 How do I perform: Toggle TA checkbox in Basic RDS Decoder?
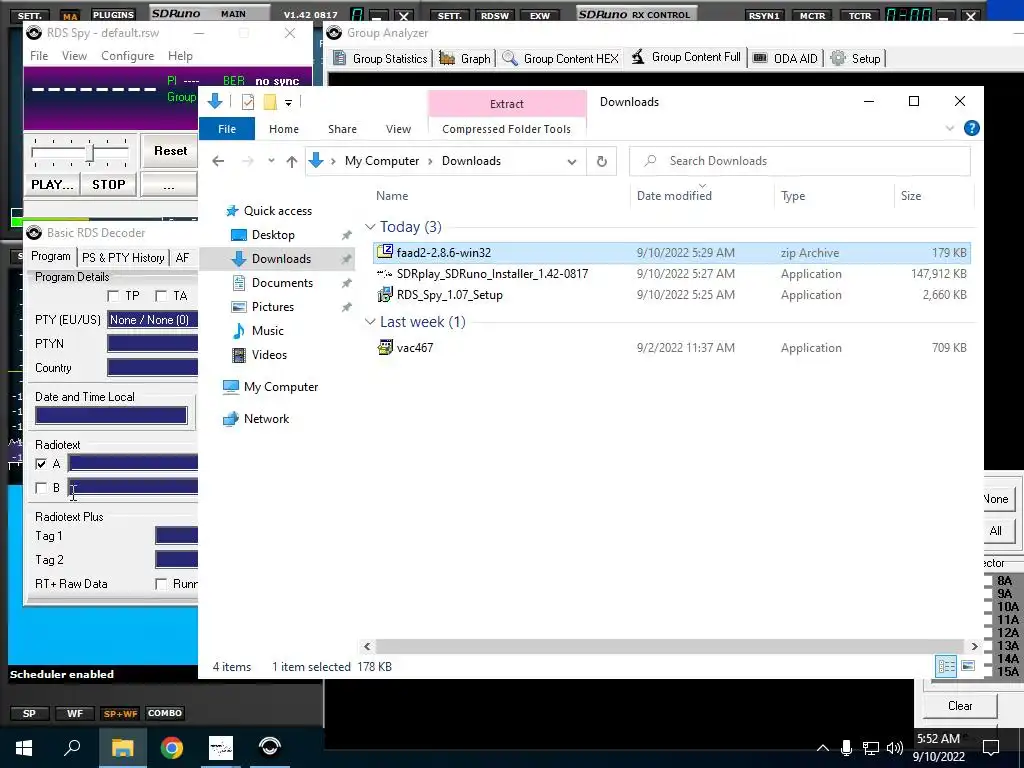coord(161,296)
